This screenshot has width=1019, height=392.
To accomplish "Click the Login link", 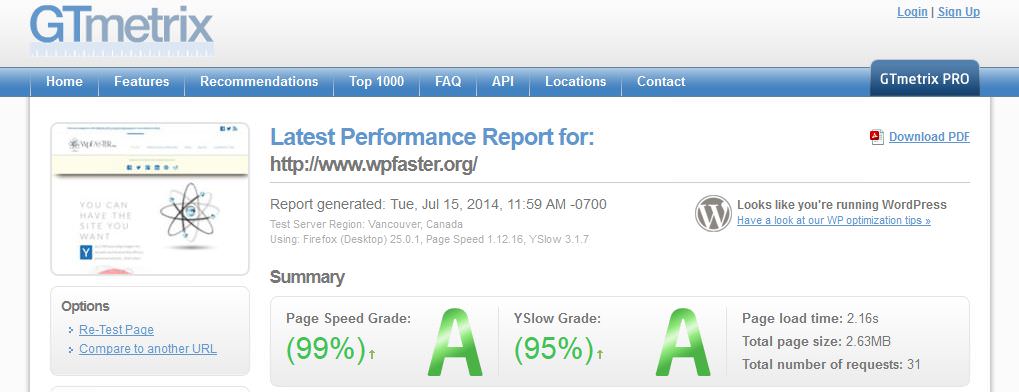I will coord(912,12).
